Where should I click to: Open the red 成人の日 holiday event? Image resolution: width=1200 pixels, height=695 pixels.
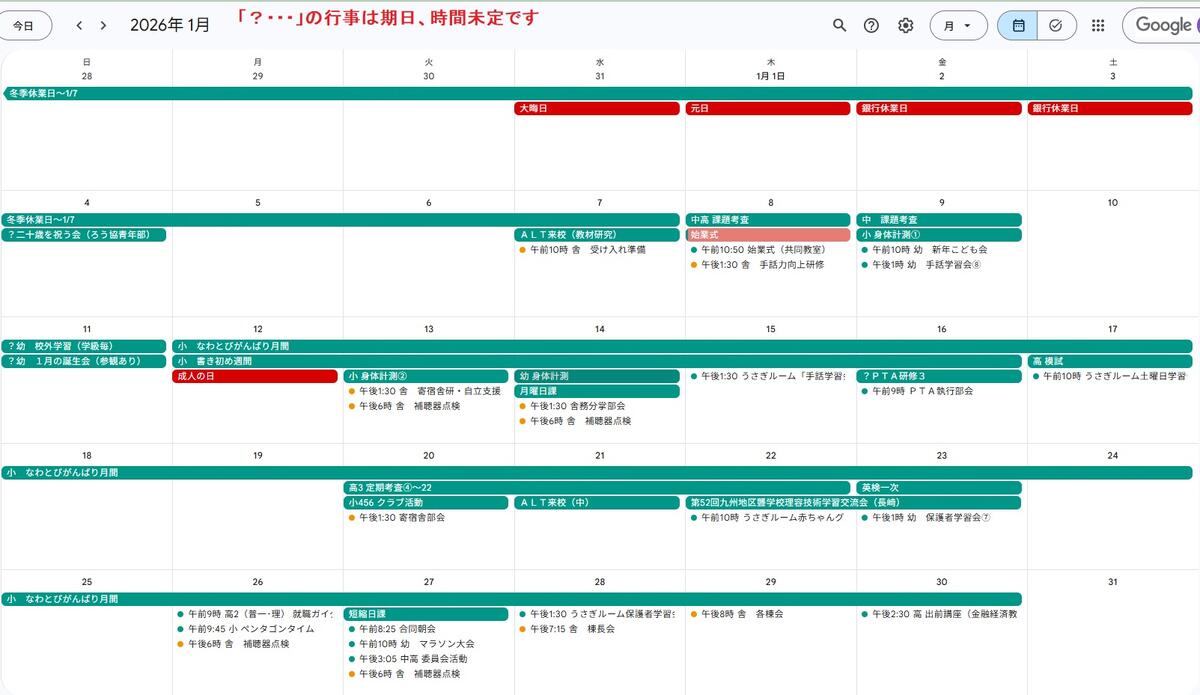[255, 376]
